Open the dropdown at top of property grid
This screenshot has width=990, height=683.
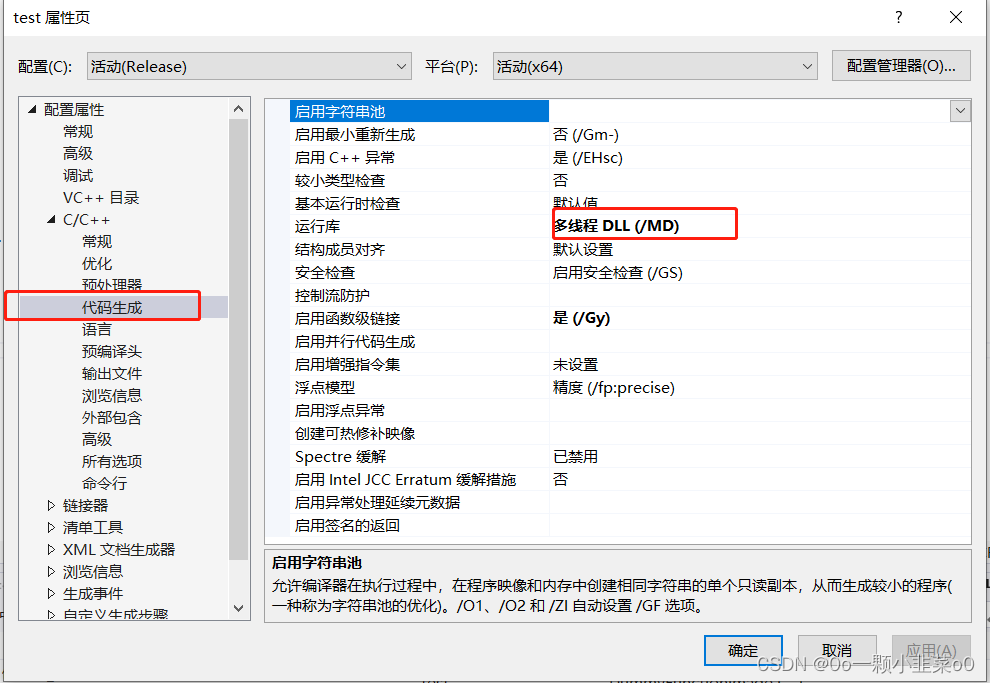pyautogui.click(x=960, y=110)
